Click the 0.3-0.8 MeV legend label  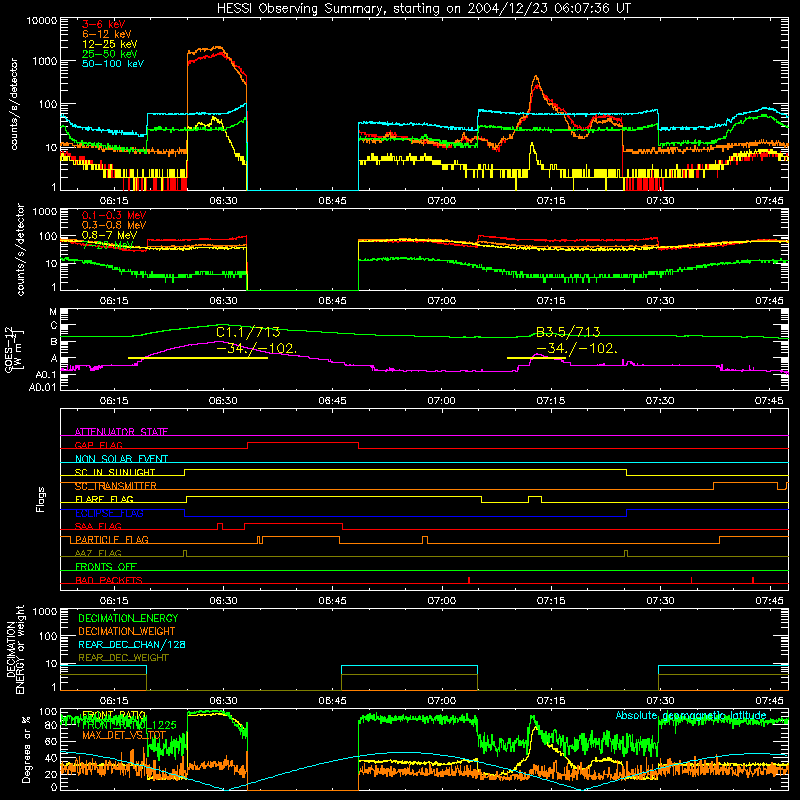click(x=114, y=225)
